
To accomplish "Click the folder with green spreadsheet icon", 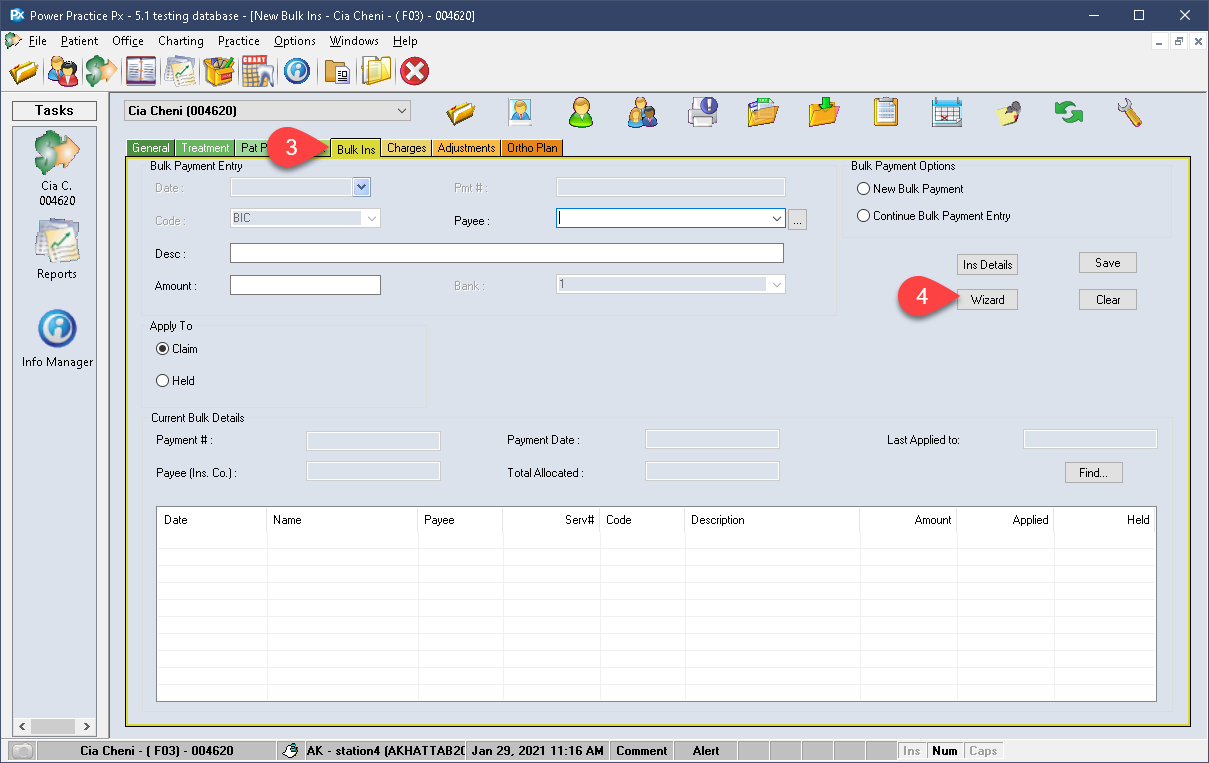I will pyautogui.click(x=763, y=112).
